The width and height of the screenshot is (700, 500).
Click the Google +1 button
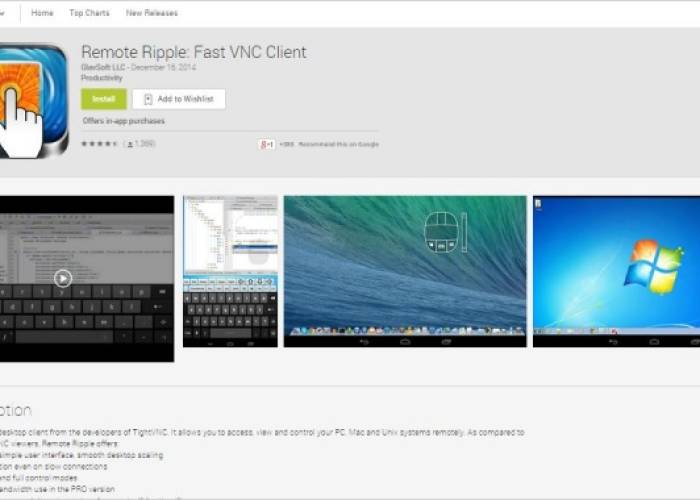pyautogui.click(x=267, y=144)
